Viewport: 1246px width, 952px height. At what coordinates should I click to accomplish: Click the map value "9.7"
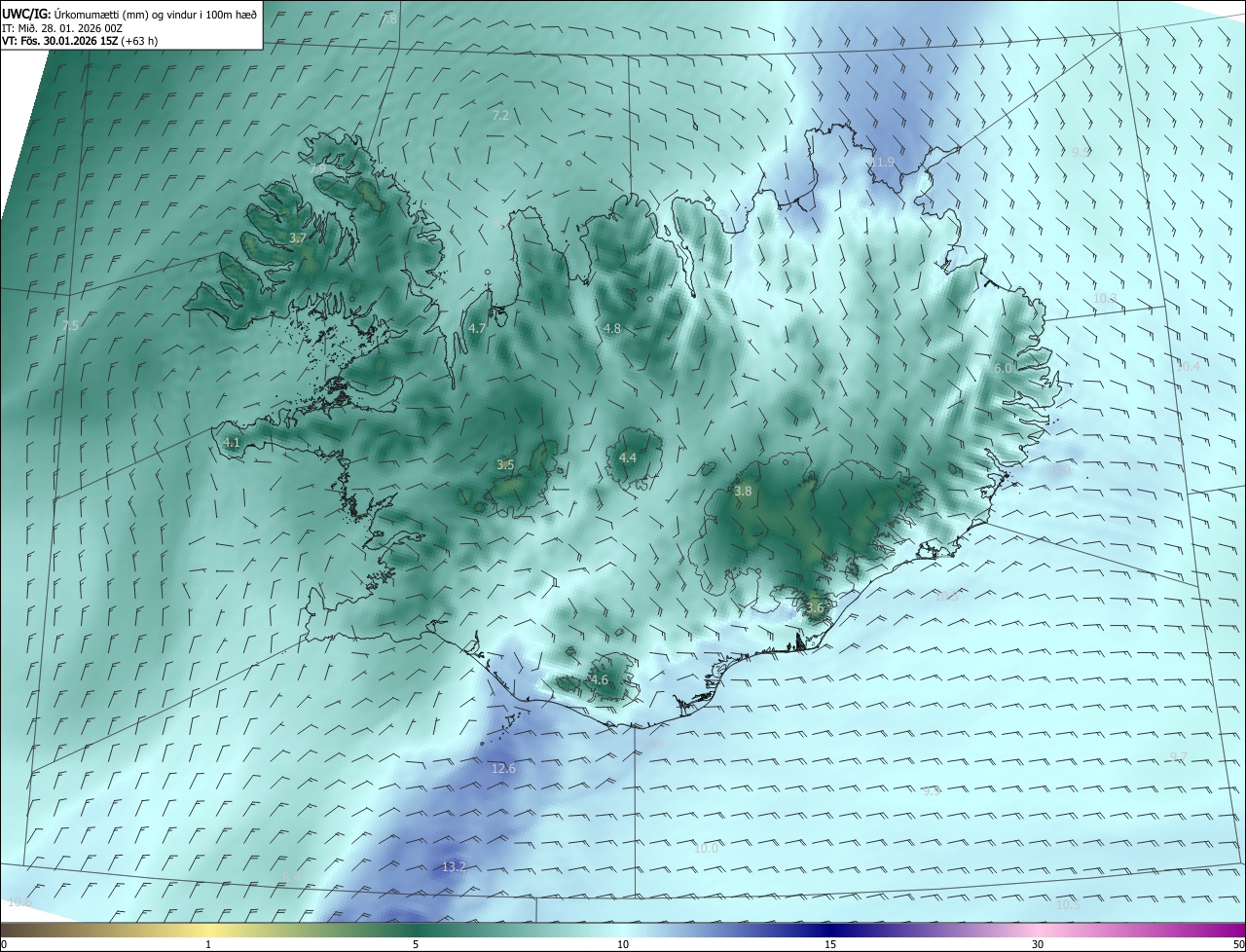[x=1179, y=756]
